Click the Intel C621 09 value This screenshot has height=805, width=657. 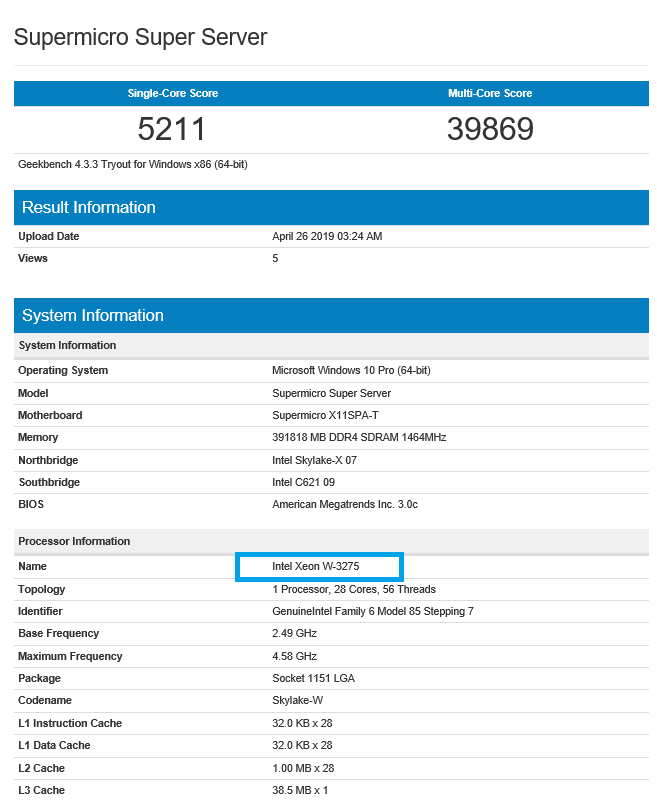click(303, 482)
